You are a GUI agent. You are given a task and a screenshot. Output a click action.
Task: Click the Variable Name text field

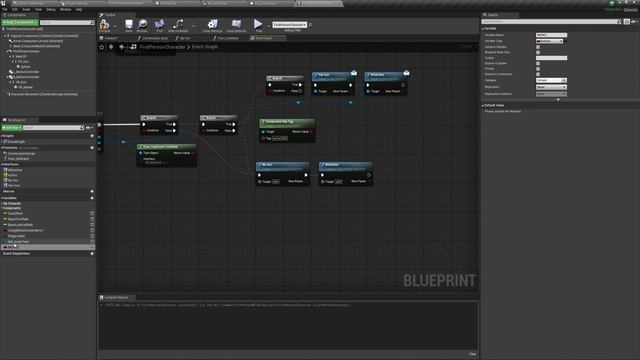click(x=551, y=35)
